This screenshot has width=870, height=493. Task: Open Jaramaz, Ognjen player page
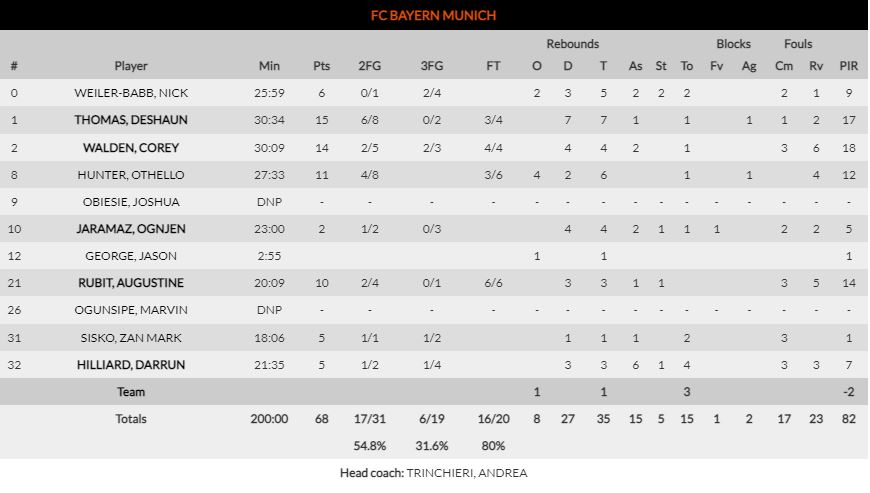coord(131,229)
